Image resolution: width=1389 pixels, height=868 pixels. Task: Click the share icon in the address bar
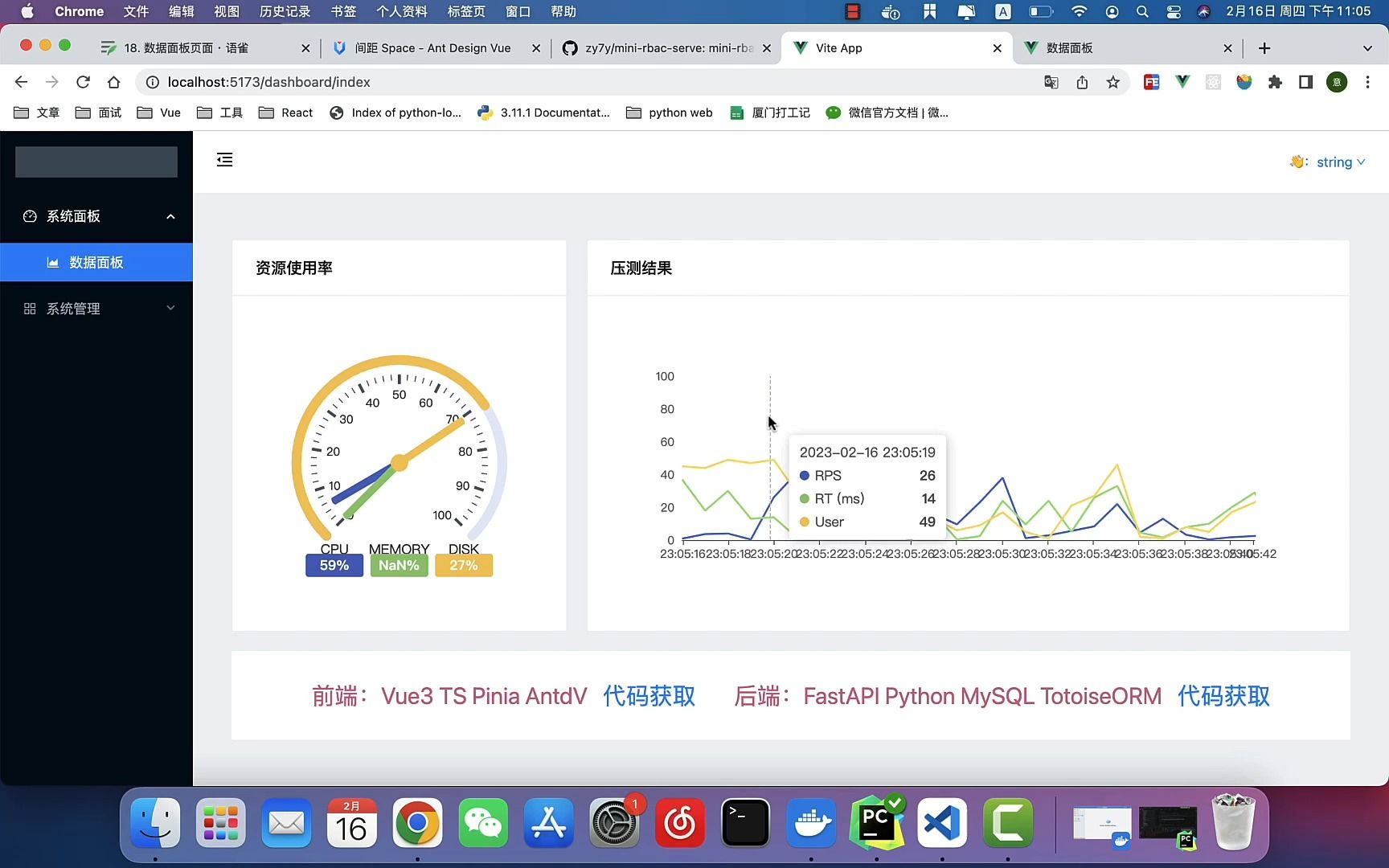click(1082, 81)
